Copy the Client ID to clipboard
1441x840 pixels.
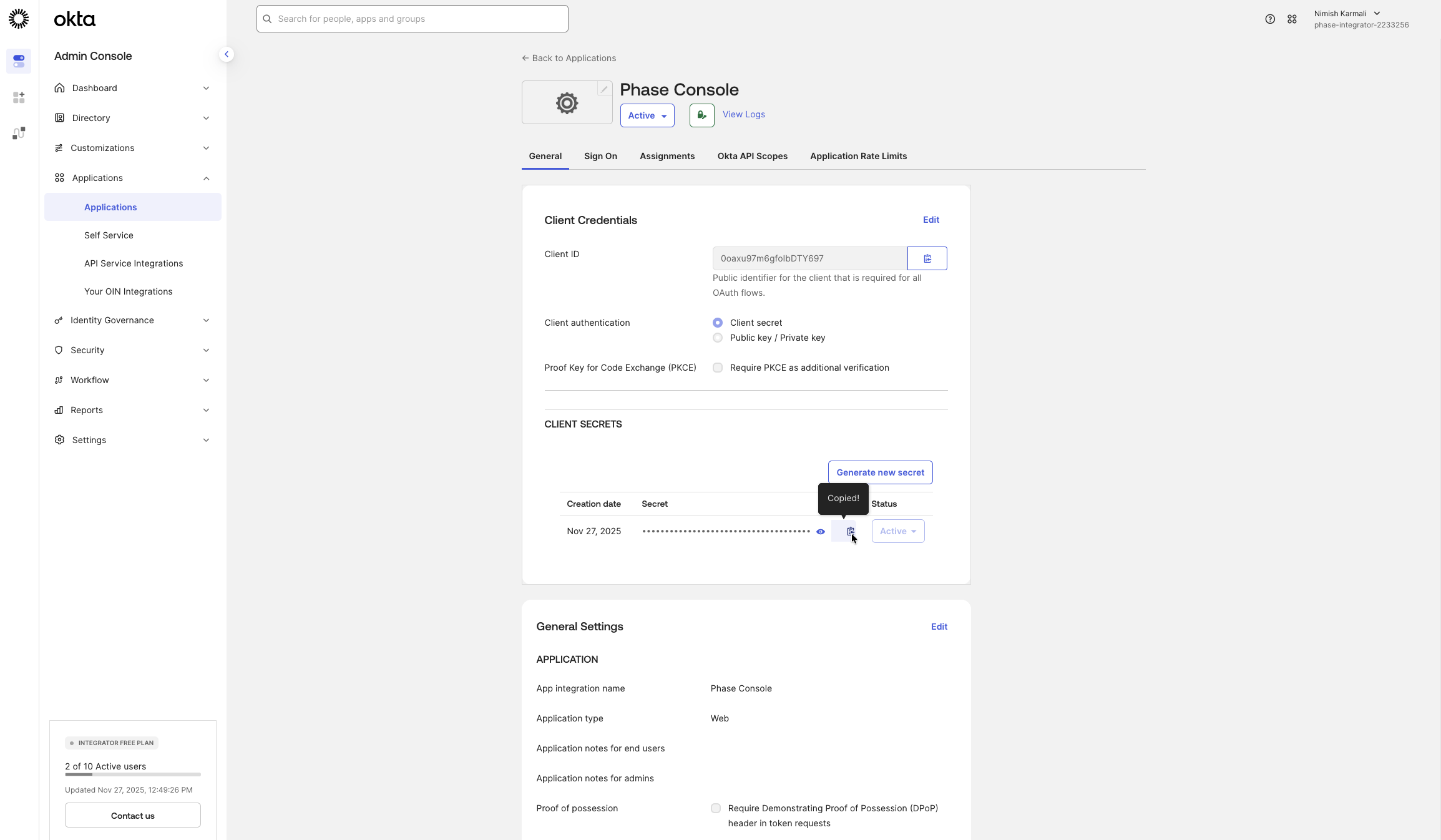927,258
